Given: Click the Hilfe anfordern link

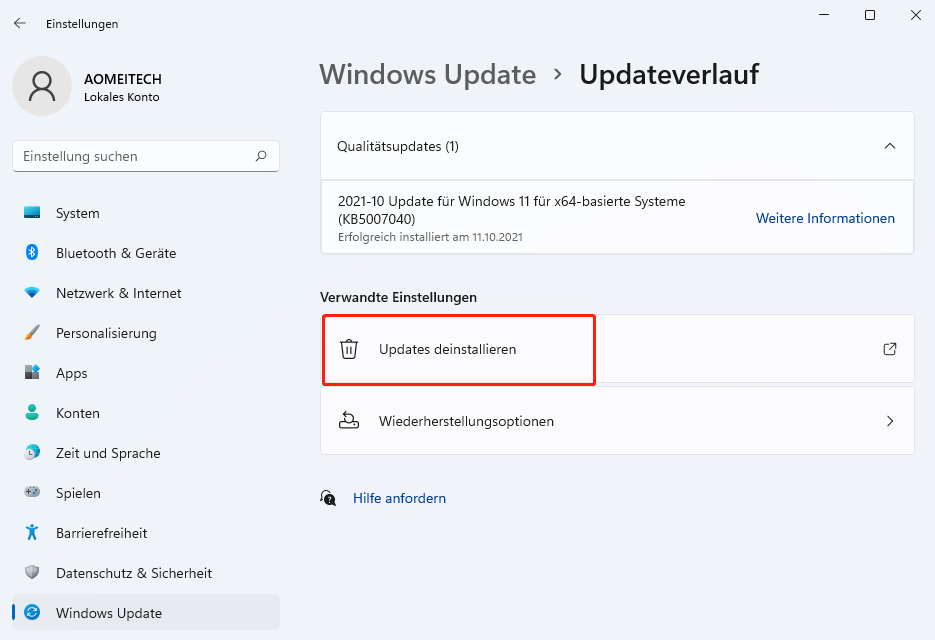Looking at the screenshot, I should point(399,498).
